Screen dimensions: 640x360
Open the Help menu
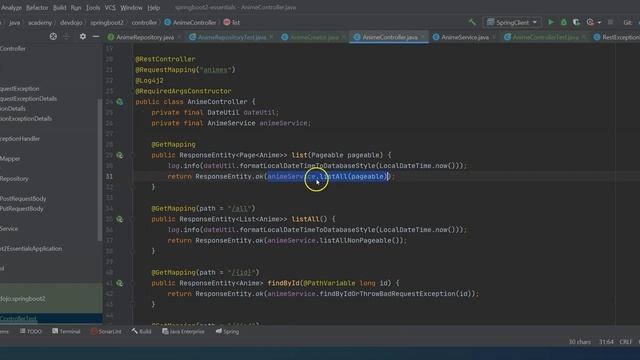click(x=153, y=7)
